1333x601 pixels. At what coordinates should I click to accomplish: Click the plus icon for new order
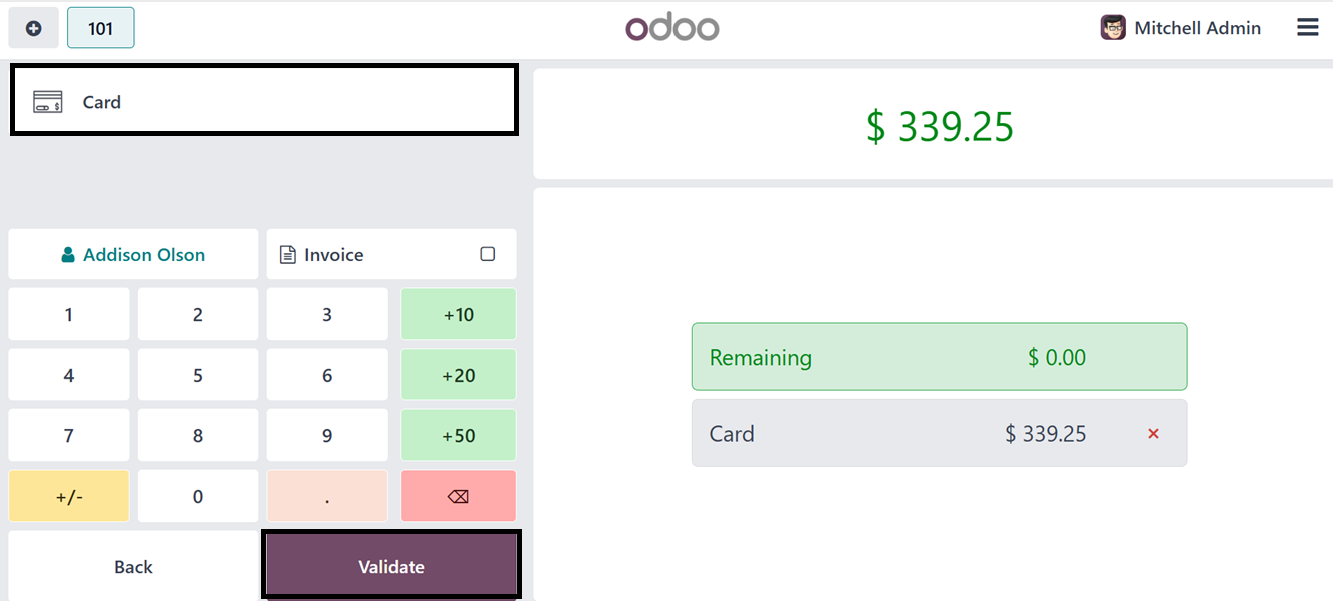click(34, 28)
